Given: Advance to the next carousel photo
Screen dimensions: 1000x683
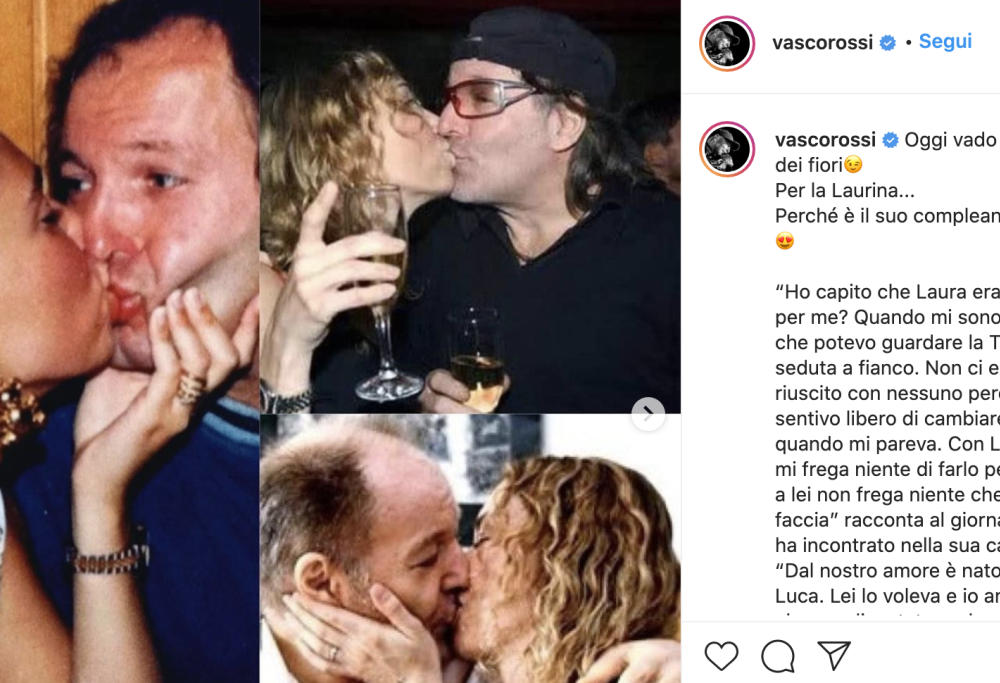Looking at the screenshot, I should [648, 412].
